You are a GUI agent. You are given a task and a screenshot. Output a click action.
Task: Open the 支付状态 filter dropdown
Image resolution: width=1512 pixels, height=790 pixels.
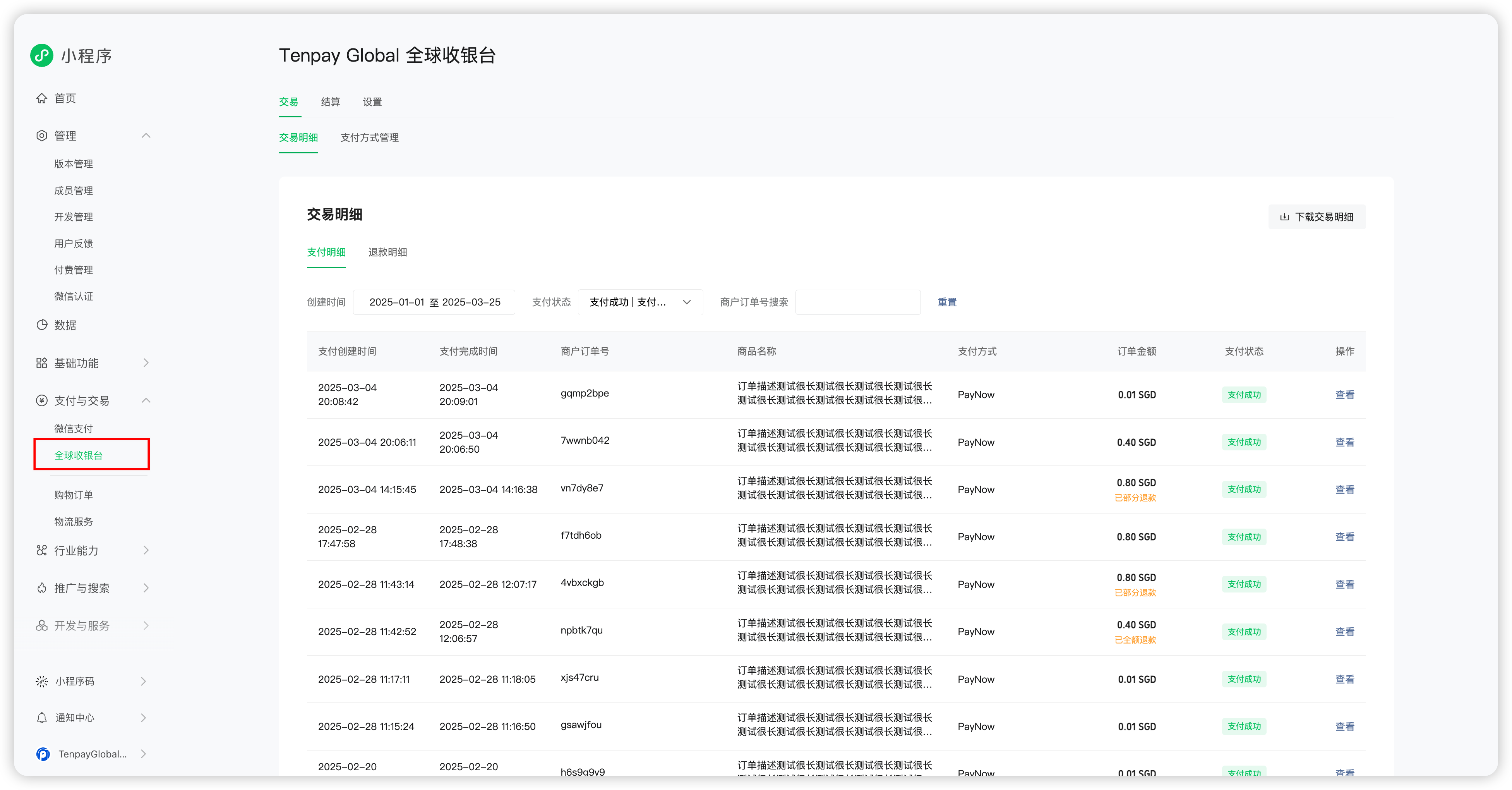tap(640, 302)
